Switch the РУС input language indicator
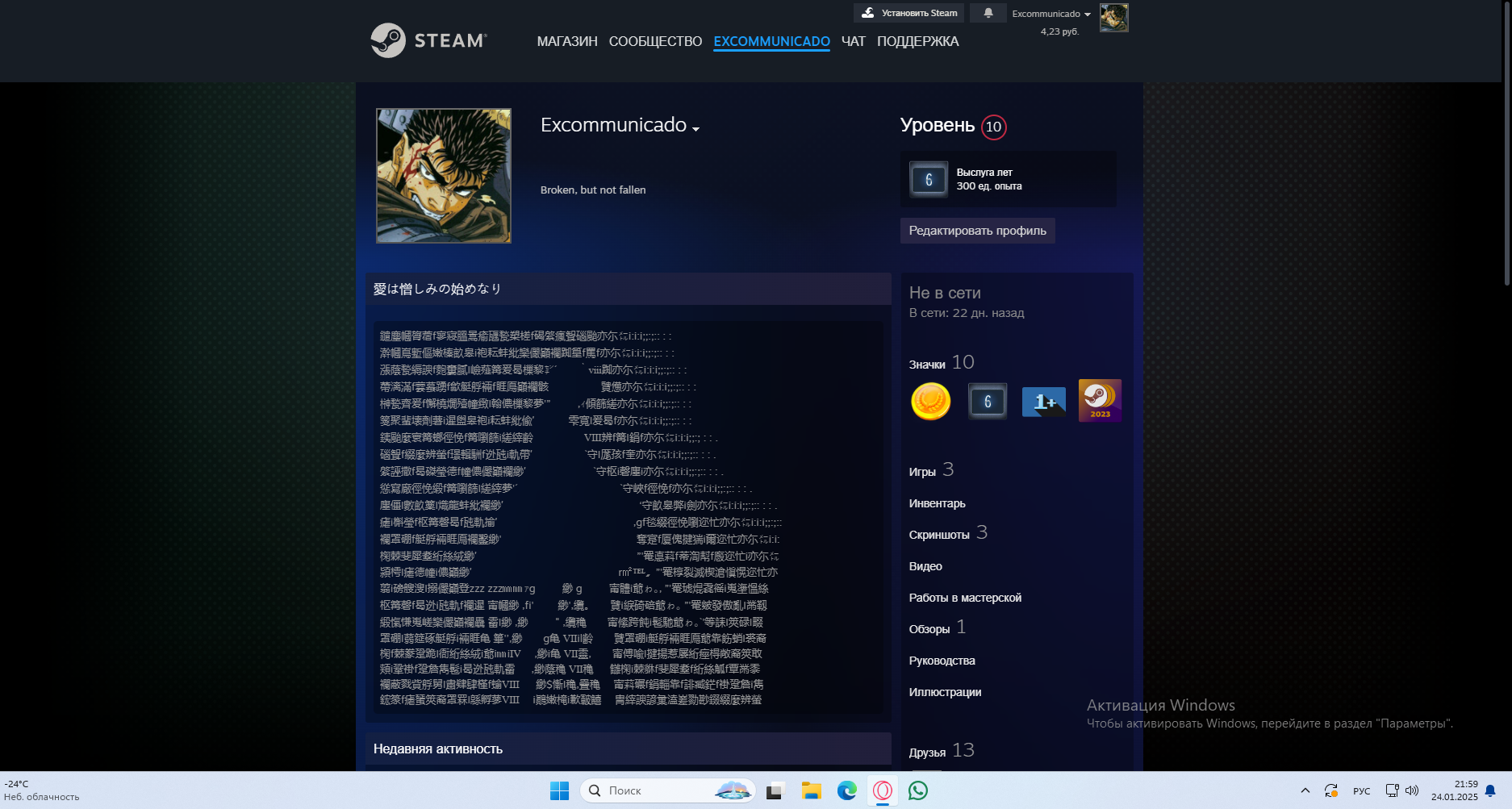The height and width of the screenshot is (809, 1512). click(1361, 791)
